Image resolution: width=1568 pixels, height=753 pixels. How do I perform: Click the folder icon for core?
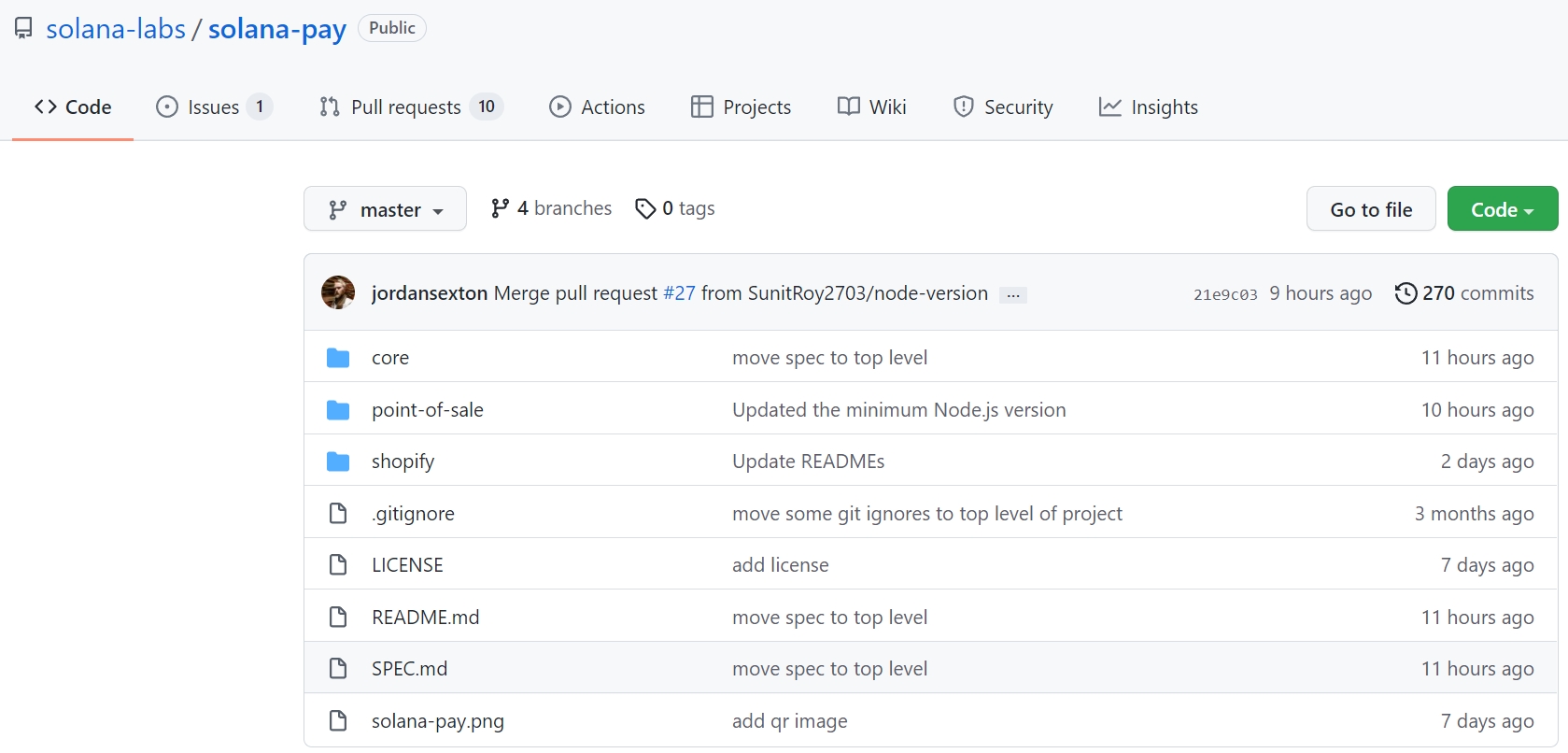tap(338, 358)
